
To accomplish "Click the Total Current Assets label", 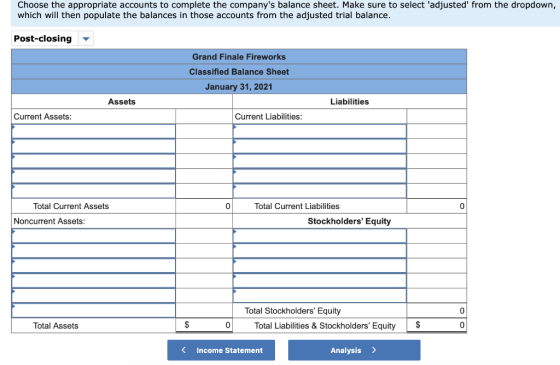I will coord(71,206).
